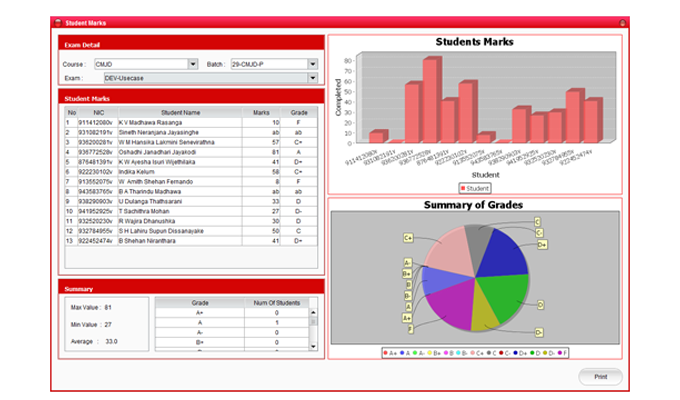Click the tallest bar in Students Marks chart
Screen dimensions: 680x400
(429, 100)
